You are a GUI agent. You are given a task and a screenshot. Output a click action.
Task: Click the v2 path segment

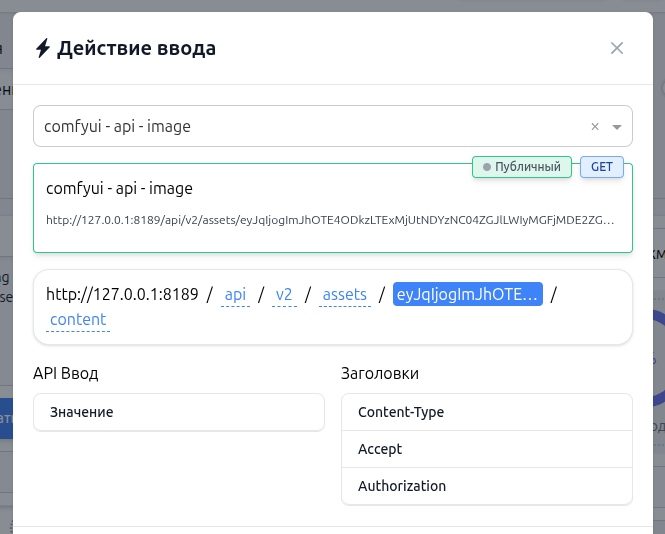coord(284,294)
